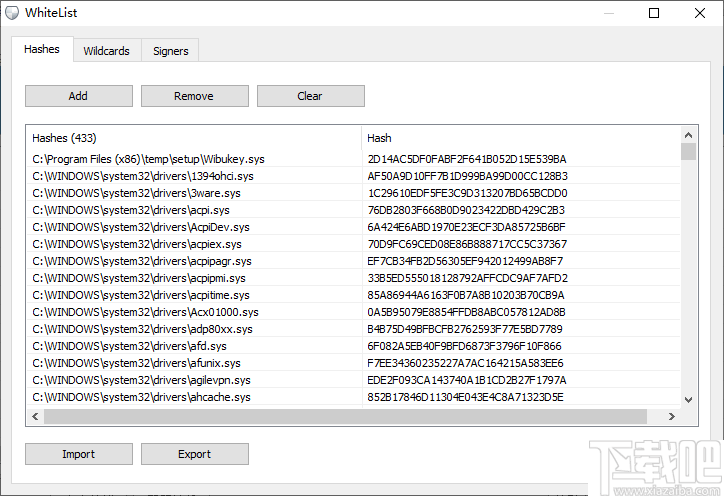
Task: Sort by the Hash column header
Action: [521, 138]
